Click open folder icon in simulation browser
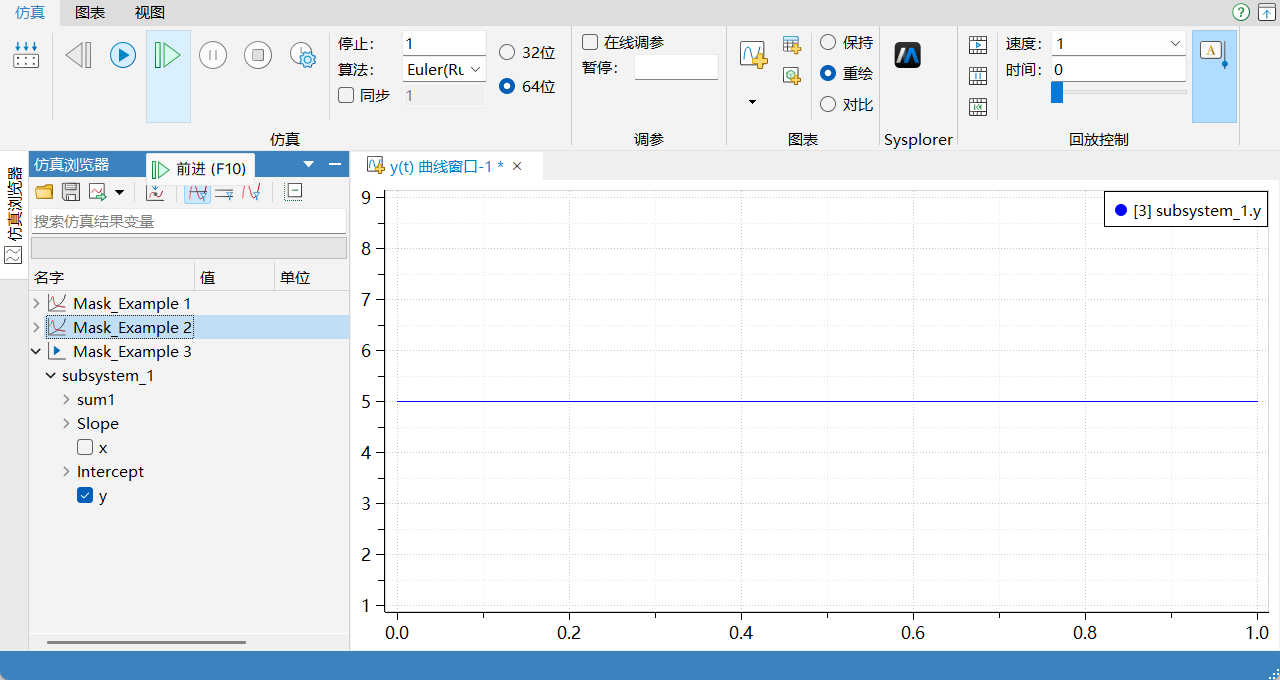 pyautogui.click(x=44, y=192)
